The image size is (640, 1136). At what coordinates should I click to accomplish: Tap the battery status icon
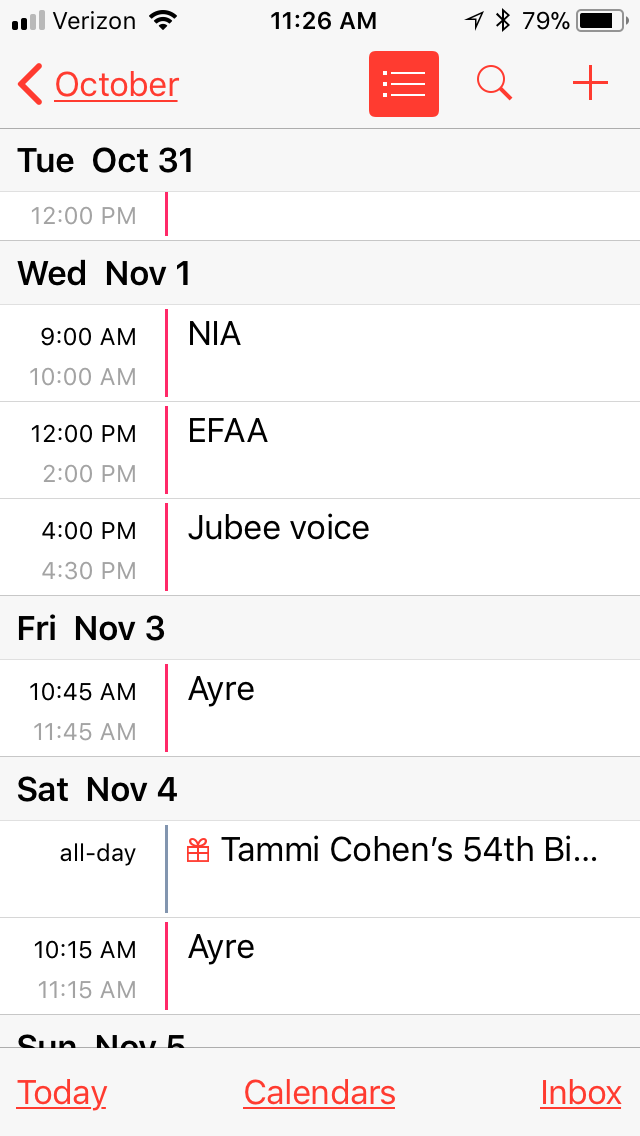pyautogui.click(x=600, y=20)
